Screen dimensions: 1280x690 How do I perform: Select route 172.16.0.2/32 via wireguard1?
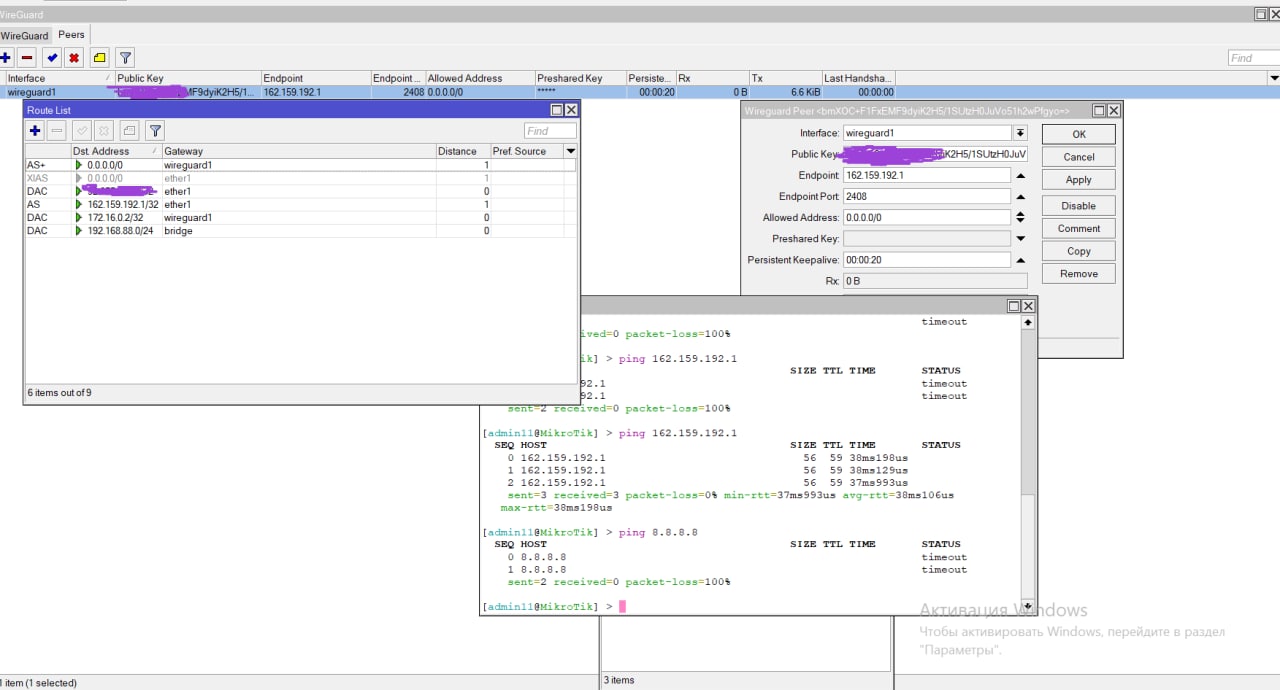pos(300,217)
